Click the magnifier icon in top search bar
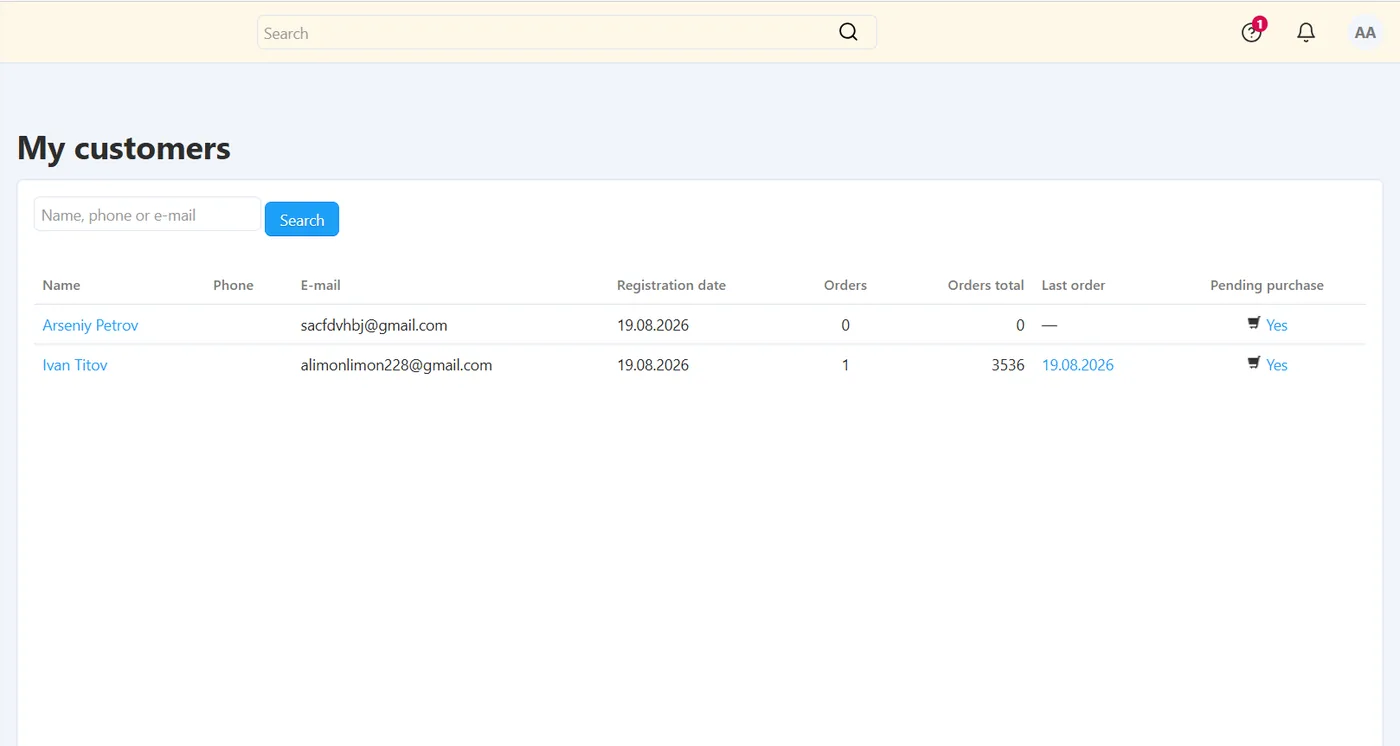 (x=848, y=32)
